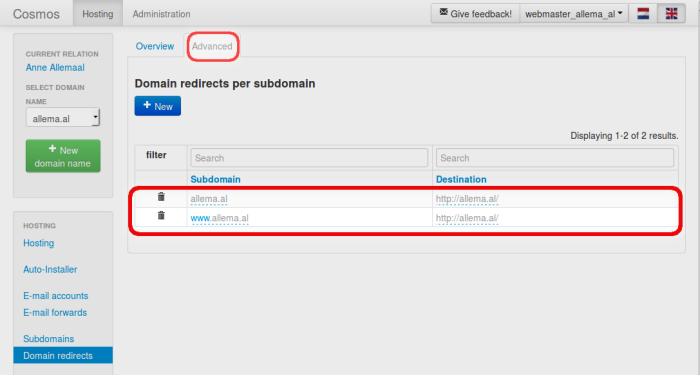Switch to the Overview tab
The width and height of the screenshot is (700, 375).
[x=154, y=46]
